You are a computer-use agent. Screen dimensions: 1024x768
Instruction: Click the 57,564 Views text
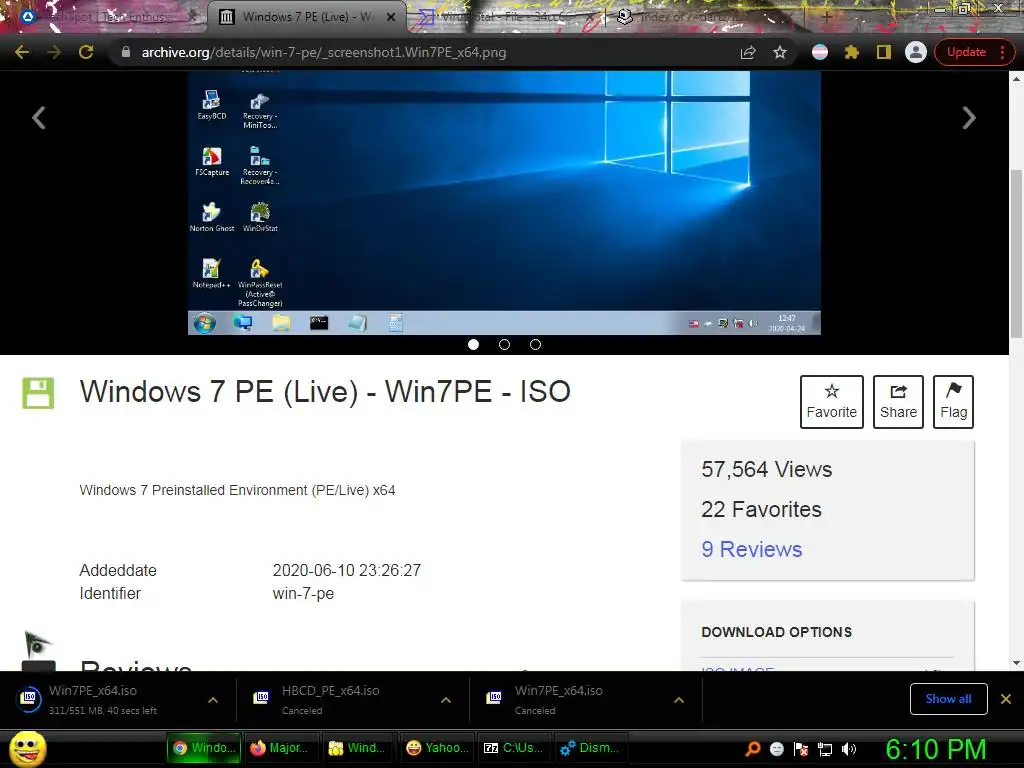click(767, 470)
